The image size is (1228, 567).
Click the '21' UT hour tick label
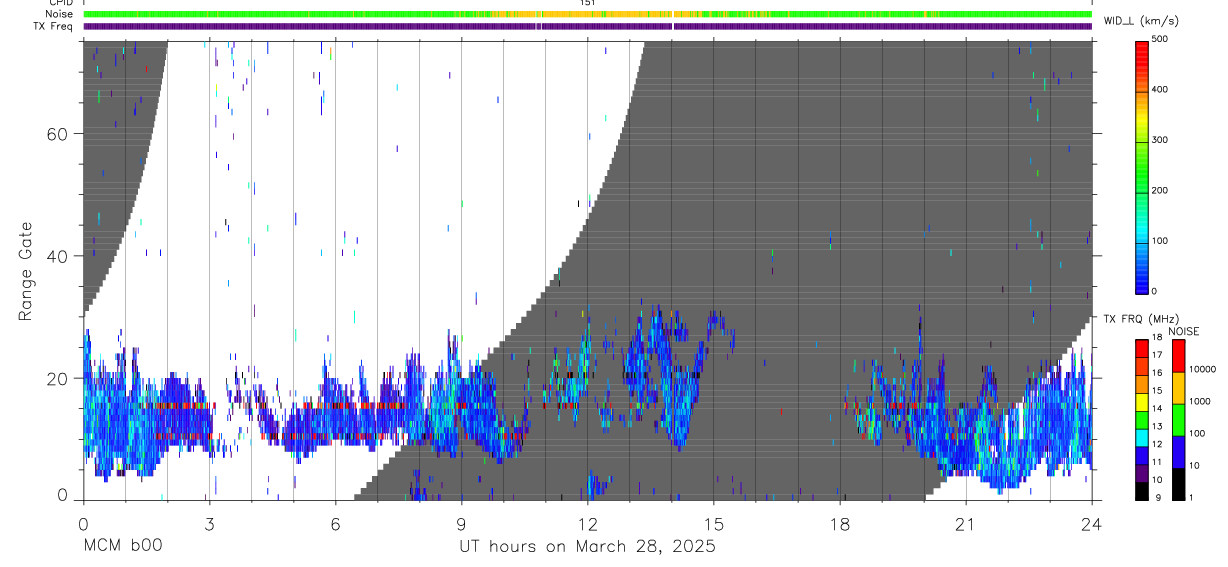[966, 523]
